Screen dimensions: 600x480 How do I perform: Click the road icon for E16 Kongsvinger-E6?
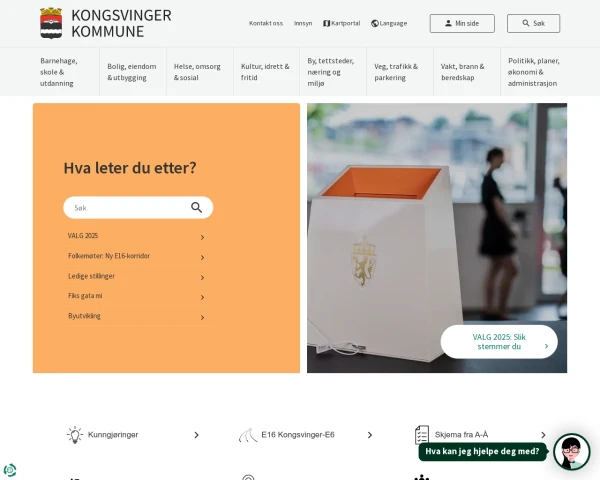pyautogui.click(x=248, y=435)
